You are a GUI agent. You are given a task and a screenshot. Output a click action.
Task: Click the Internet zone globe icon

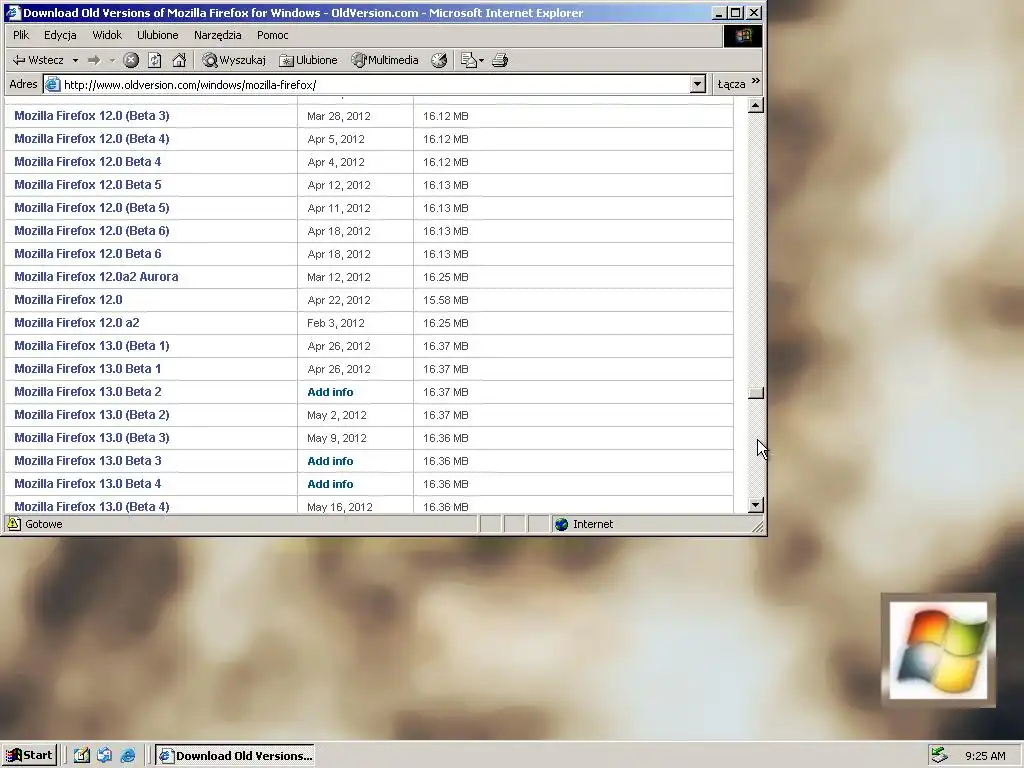coord(561,524)
